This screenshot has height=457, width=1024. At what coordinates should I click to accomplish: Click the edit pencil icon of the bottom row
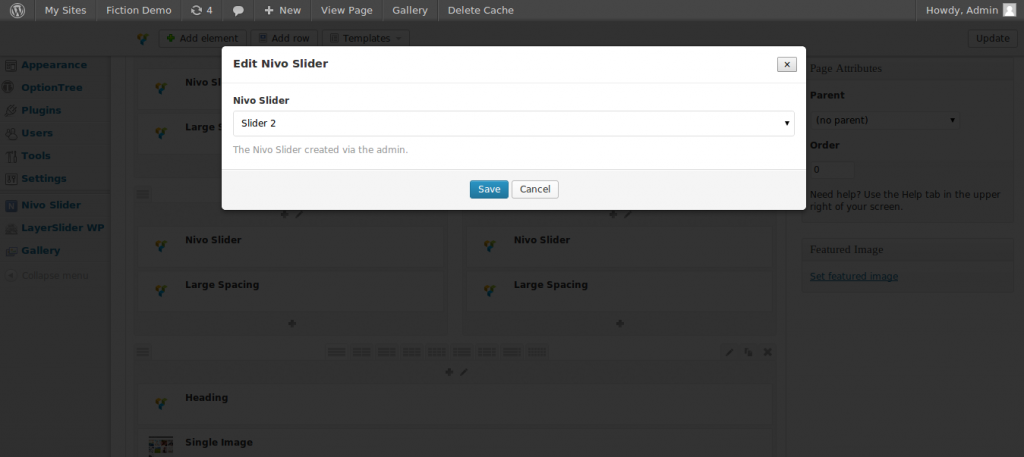pyautogui.click(x=729, y=352)
